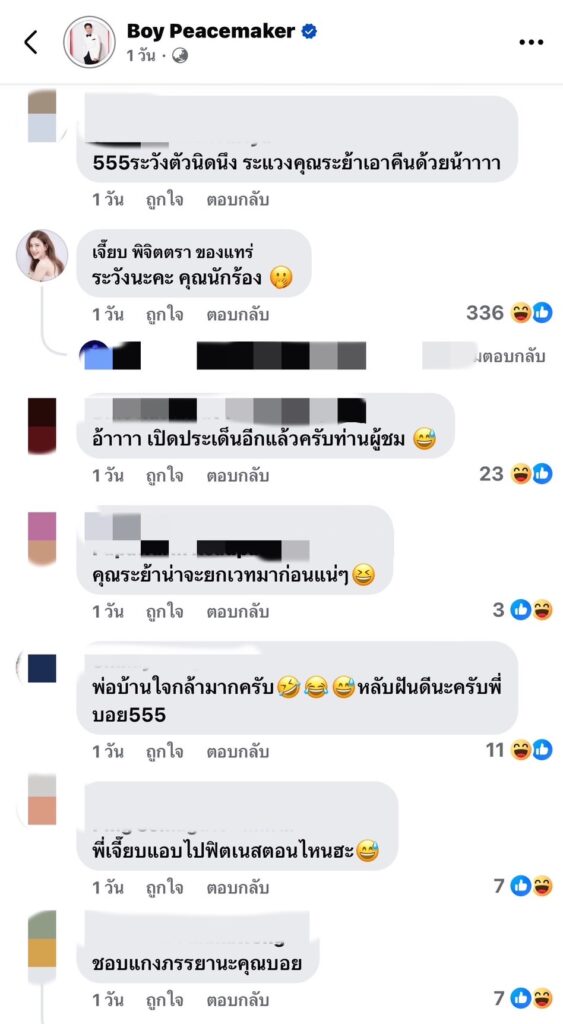563x1024 pixels.
Task: View the 11 reactions on พ่อบ้านใจกล้า comment
Action: point(519,750)
